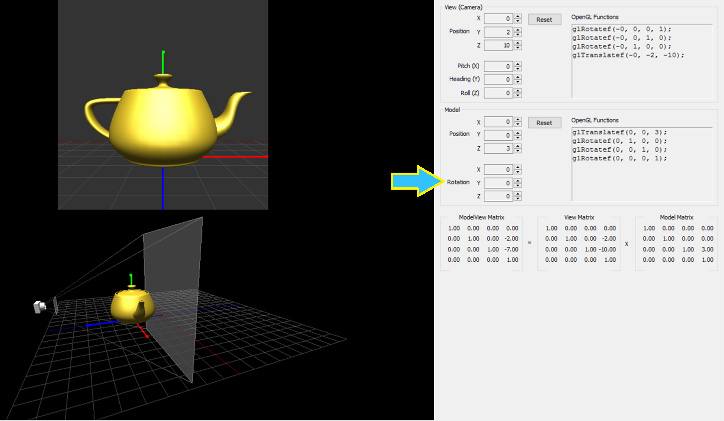724x421 pixels.
Task: Click the -7.00 value in ModelView Matrix
Action: tap(512, 249)
